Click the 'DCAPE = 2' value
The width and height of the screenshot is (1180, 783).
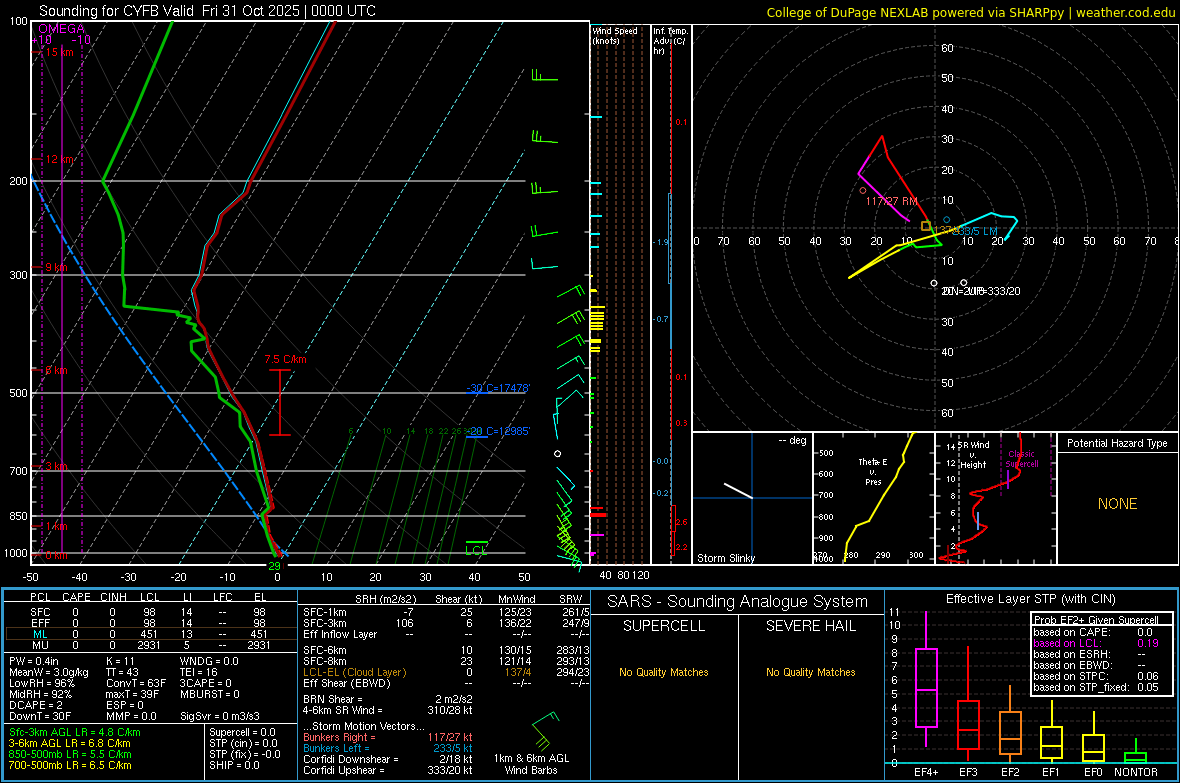click(x=35, y=705)
